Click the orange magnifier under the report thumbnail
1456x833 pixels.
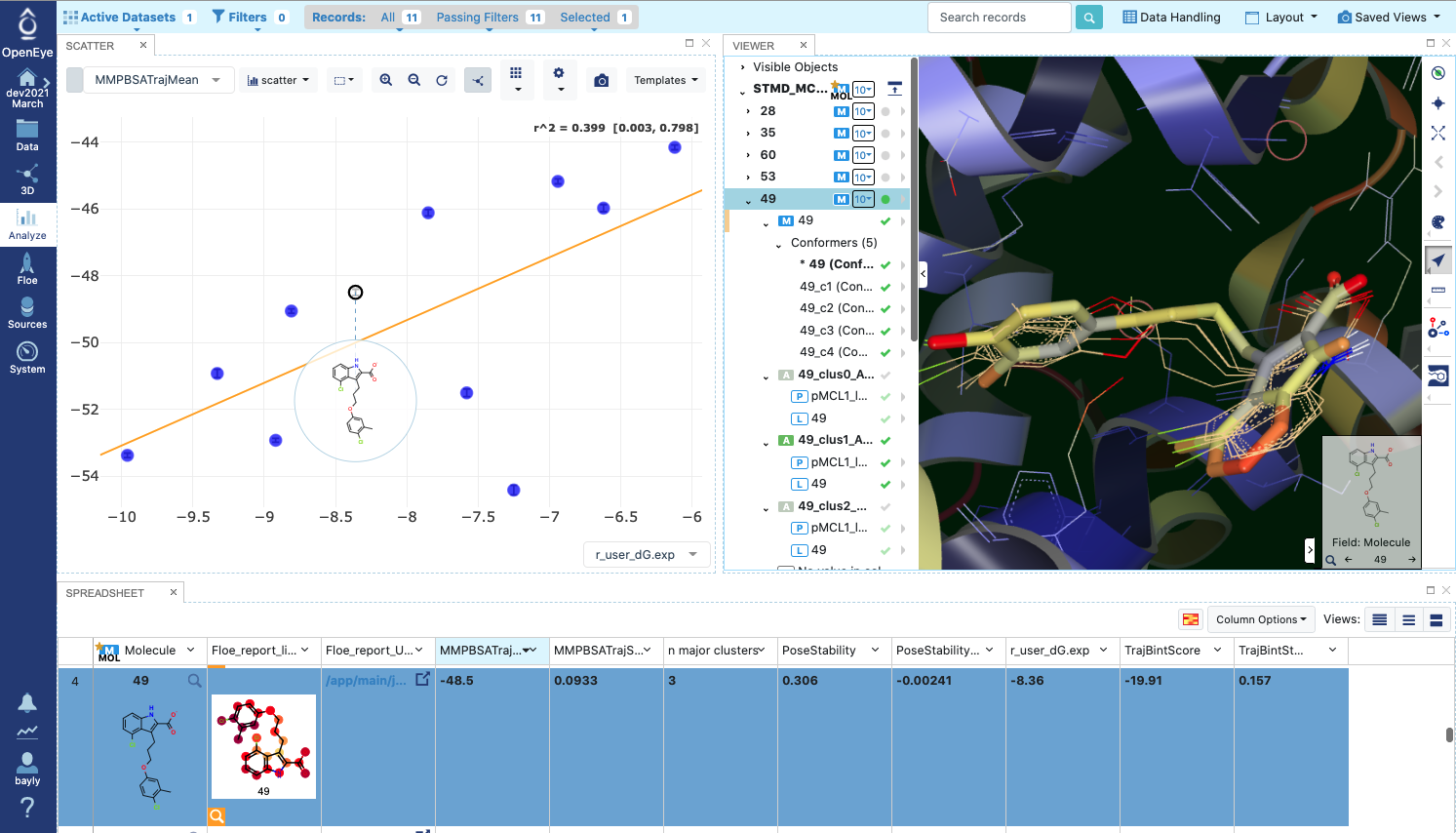(216, 816)
